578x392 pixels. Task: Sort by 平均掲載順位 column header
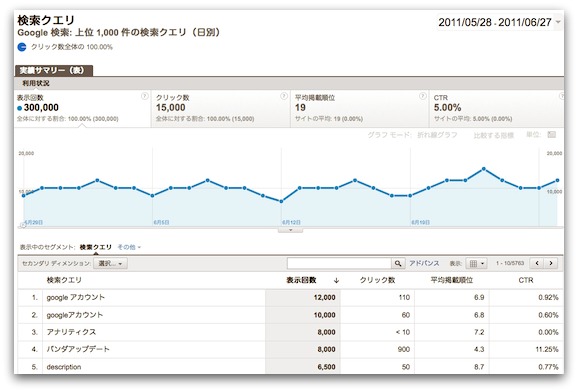(452, 280)
